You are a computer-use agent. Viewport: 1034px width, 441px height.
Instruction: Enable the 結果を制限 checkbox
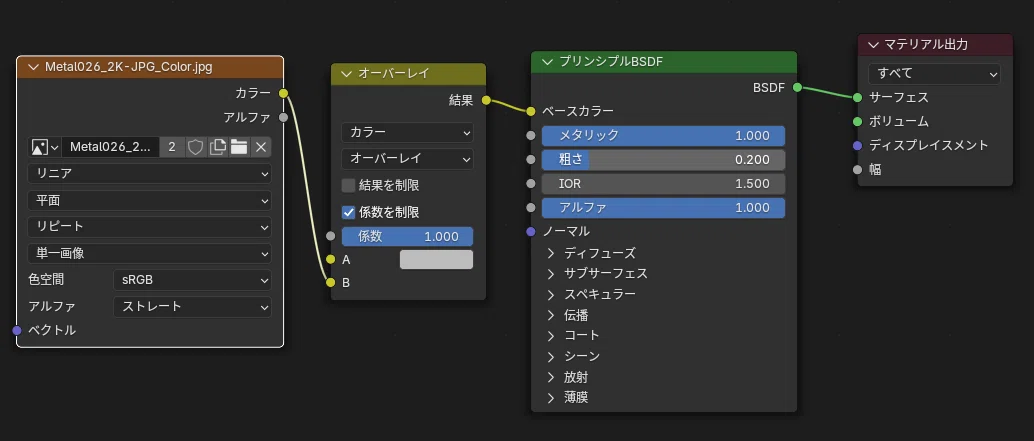point(348,186)
